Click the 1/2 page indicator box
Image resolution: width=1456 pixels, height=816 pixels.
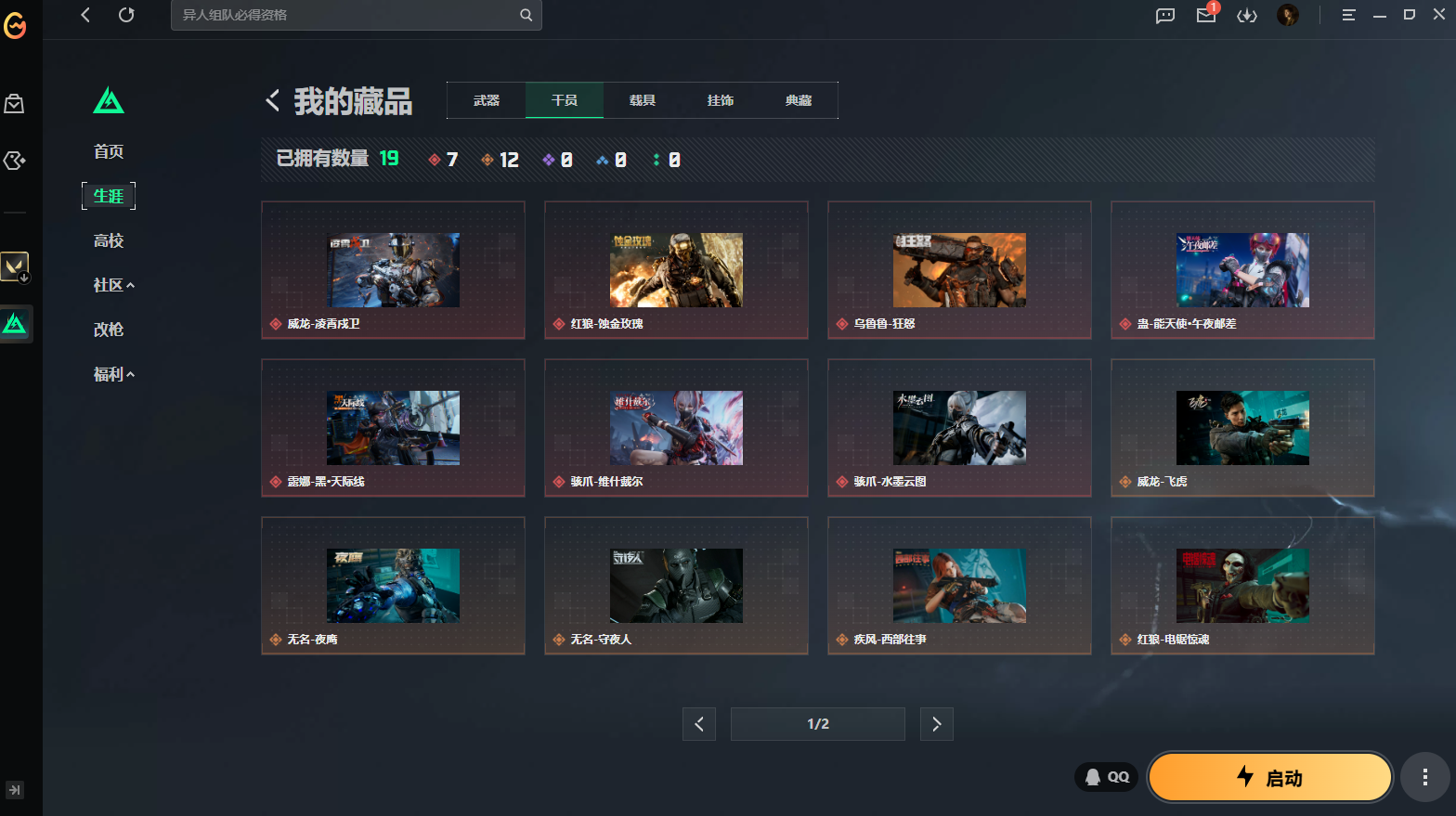click(818, 724)
